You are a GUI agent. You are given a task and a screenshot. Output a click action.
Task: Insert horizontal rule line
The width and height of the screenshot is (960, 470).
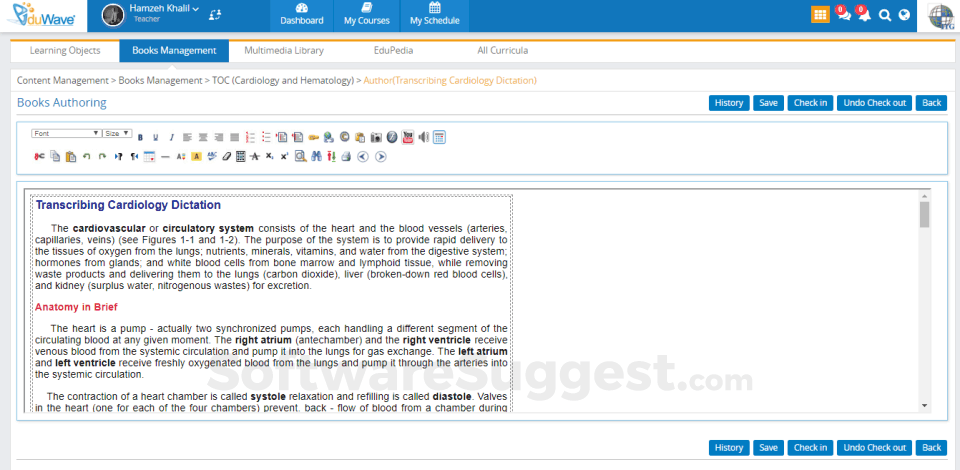165,157
